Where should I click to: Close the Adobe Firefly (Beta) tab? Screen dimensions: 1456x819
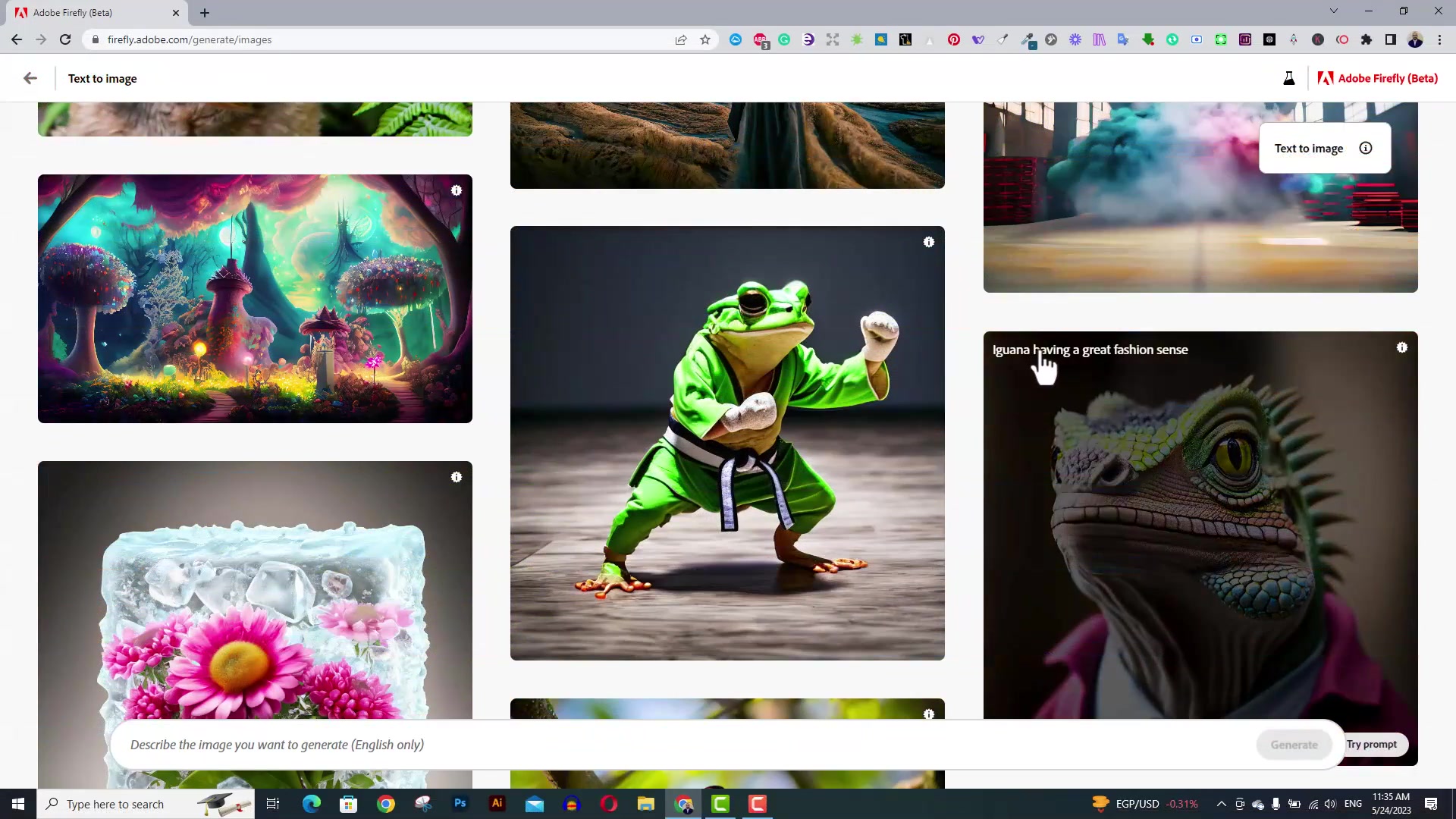[x=176, y=13]
